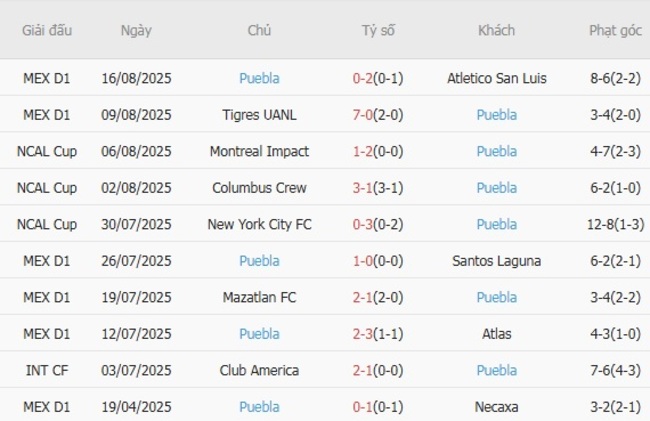Open the New York City FC link
This screenshot has height=421, width=650.
pos(259,224)
